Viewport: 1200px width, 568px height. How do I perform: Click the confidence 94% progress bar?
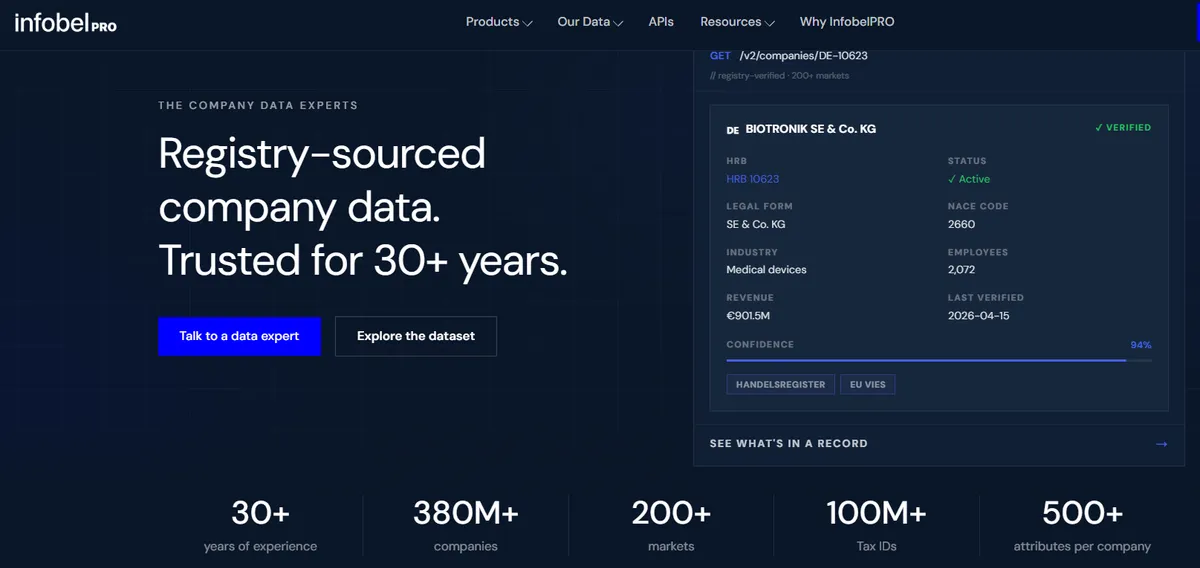pos(939,360)
